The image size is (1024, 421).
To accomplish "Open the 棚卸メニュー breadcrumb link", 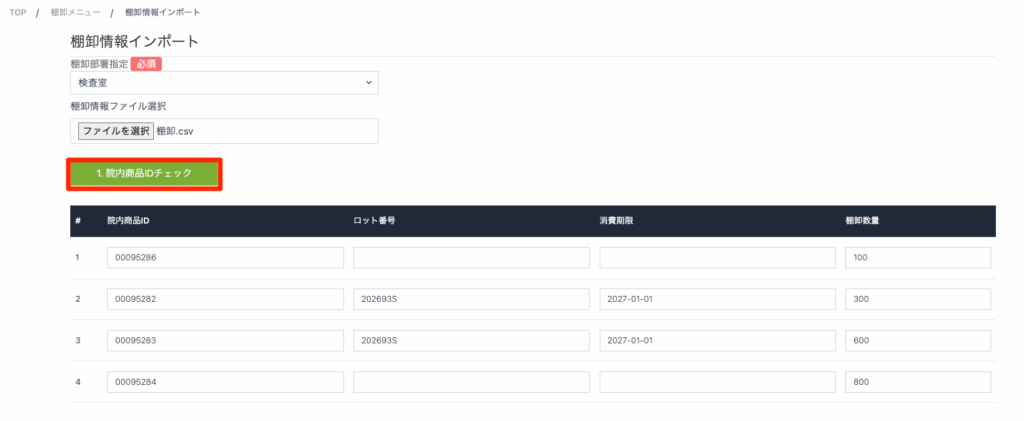I will (x=75, y=12).
